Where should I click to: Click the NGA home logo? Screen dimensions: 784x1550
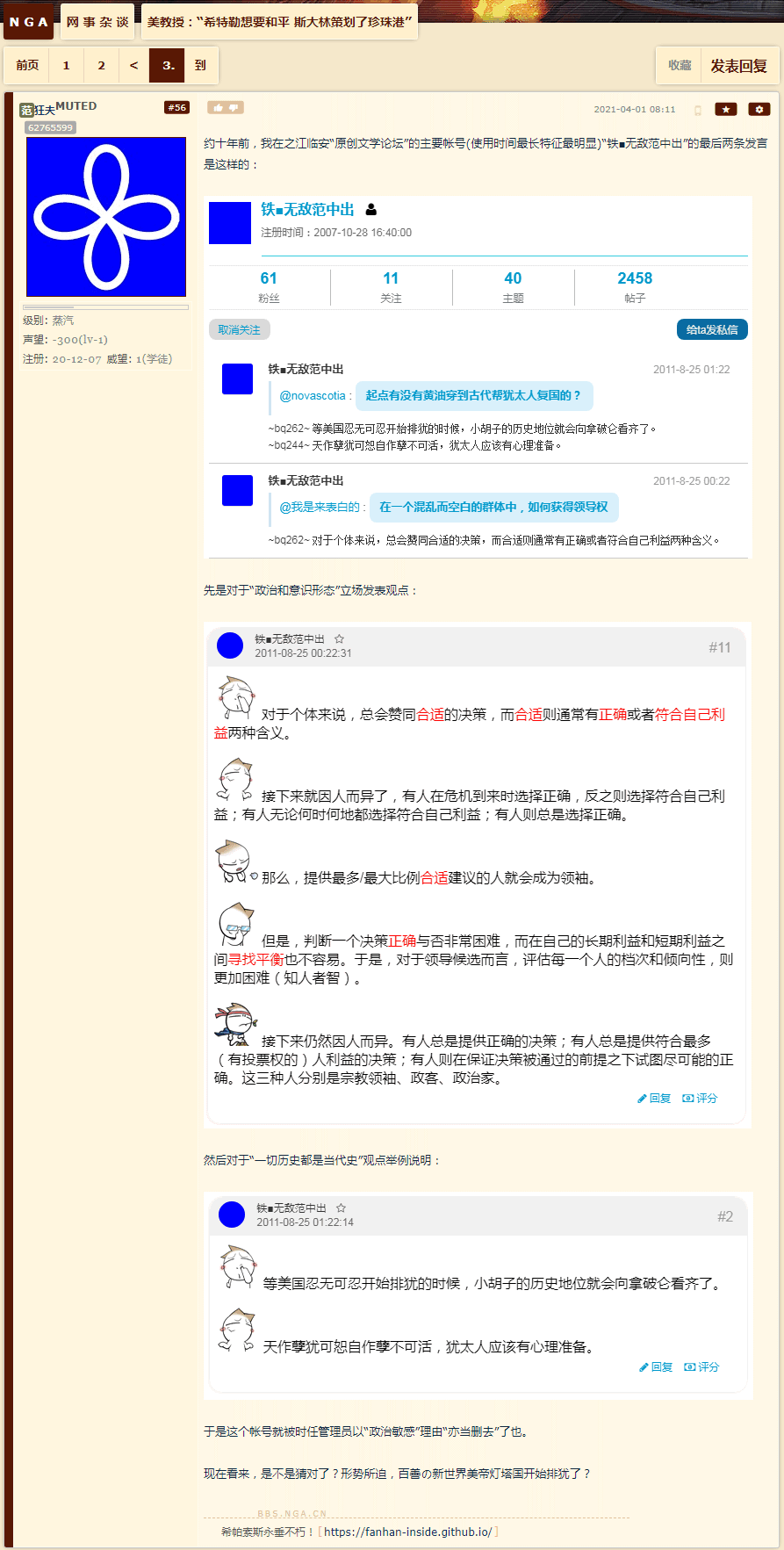pos(28,22)
